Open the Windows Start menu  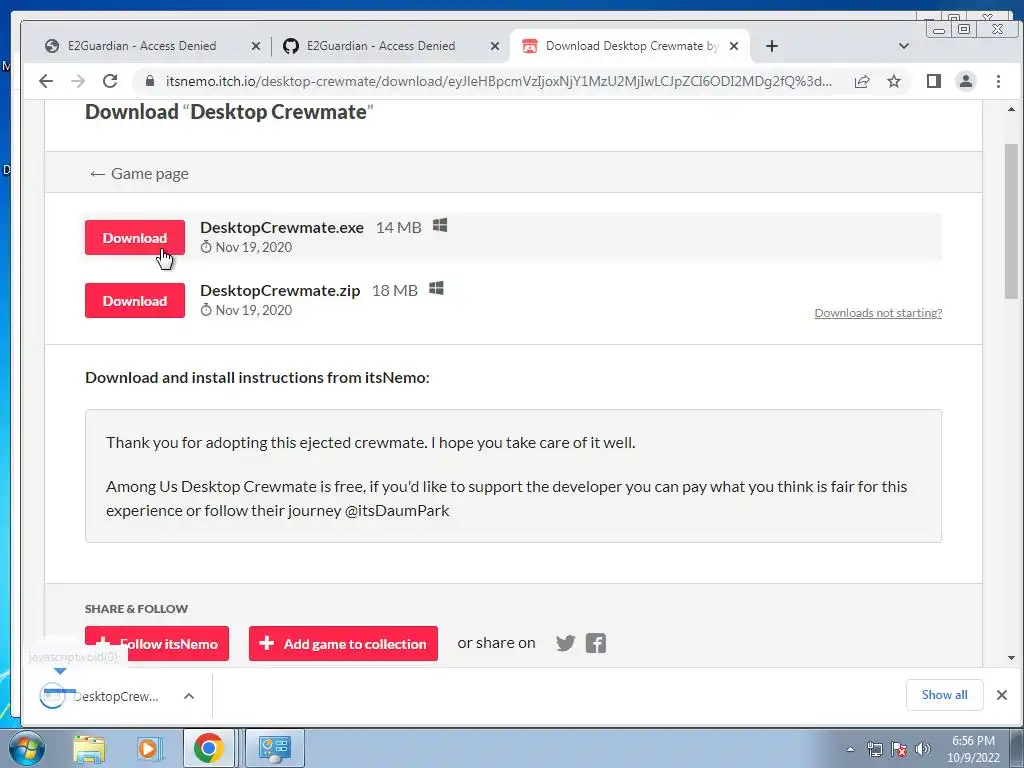tap(27, 748)
